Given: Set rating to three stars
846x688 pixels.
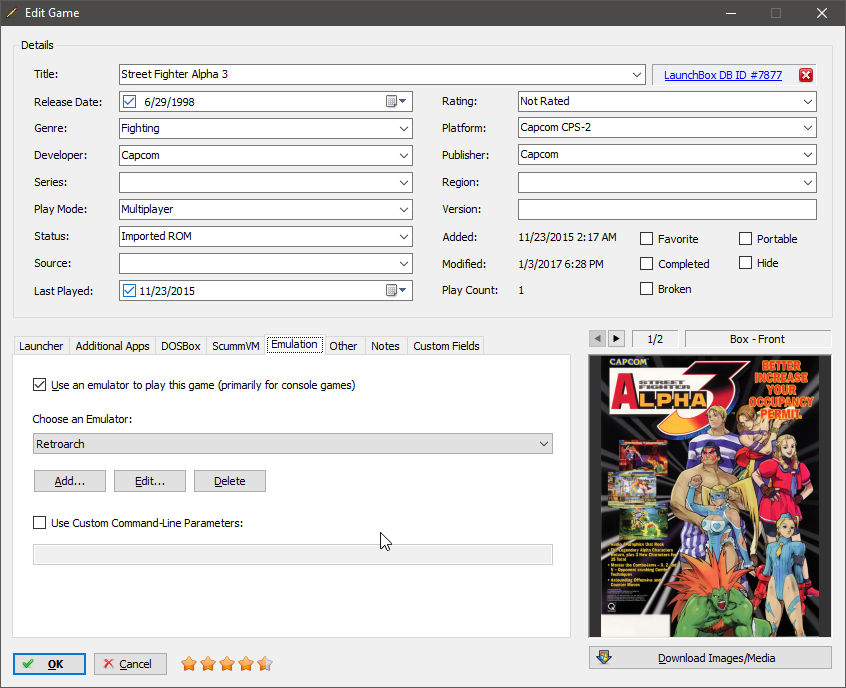Looking at the screenshot, I should tap(227, 664).
